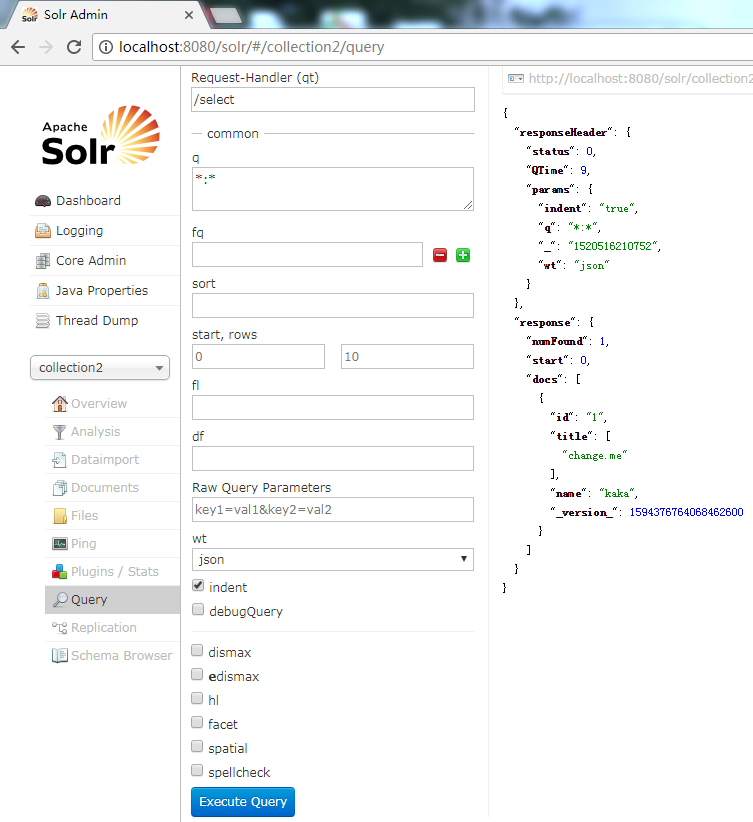The image size is (753, 822).
Task: Click the _version_ number in results
Action: point(686,512)
